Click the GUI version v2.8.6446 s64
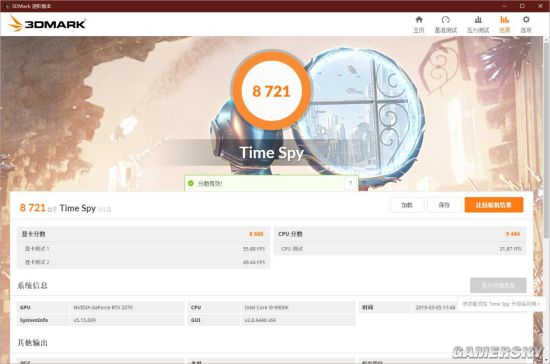Screen dimensions: 550x364 pos(260,320)
